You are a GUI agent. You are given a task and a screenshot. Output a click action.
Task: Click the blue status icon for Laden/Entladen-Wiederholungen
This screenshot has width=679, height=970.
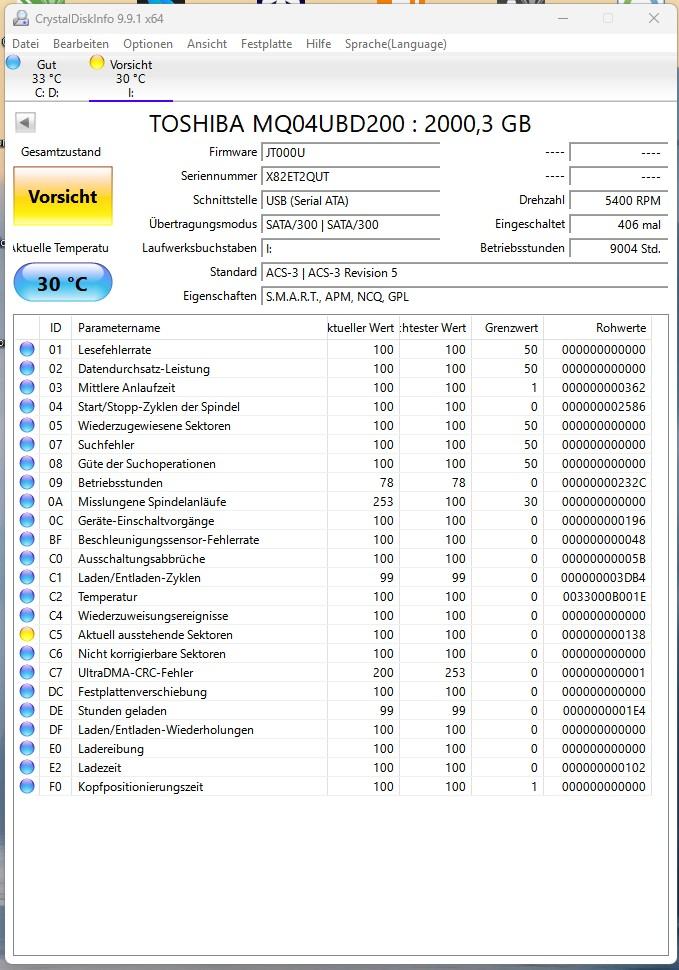pyautogui.click(x=27, y=729)
